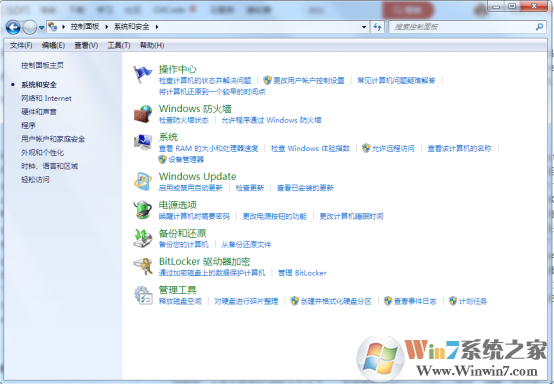Open the recent pages dropdown beside Forward button
The width and height of the screenshot is (554, 385).
[x=41, y=28]
